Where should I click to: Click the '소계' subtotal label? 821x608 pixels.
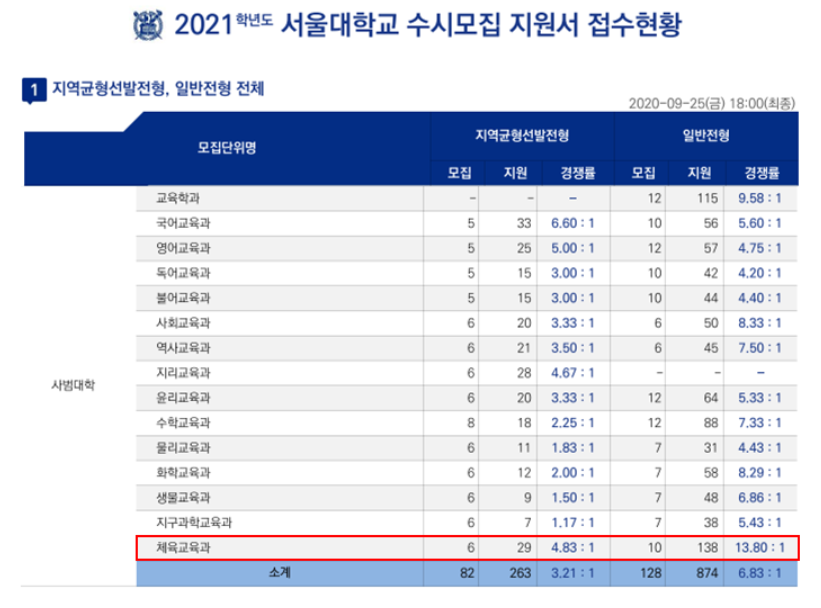click(x=280, y=572)
